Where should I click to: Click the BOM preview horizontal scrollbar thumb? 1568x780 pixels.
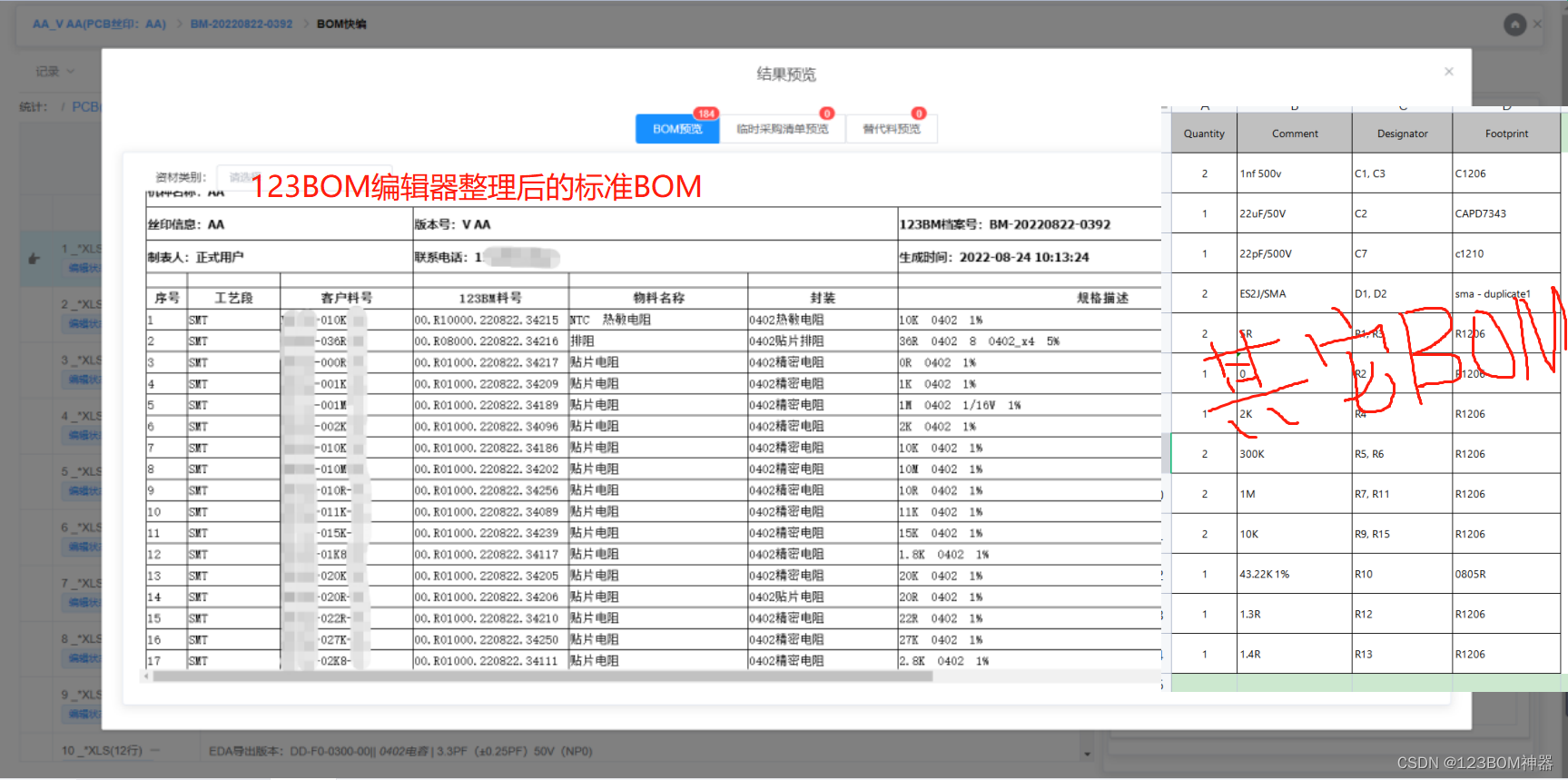click(543, 676)
